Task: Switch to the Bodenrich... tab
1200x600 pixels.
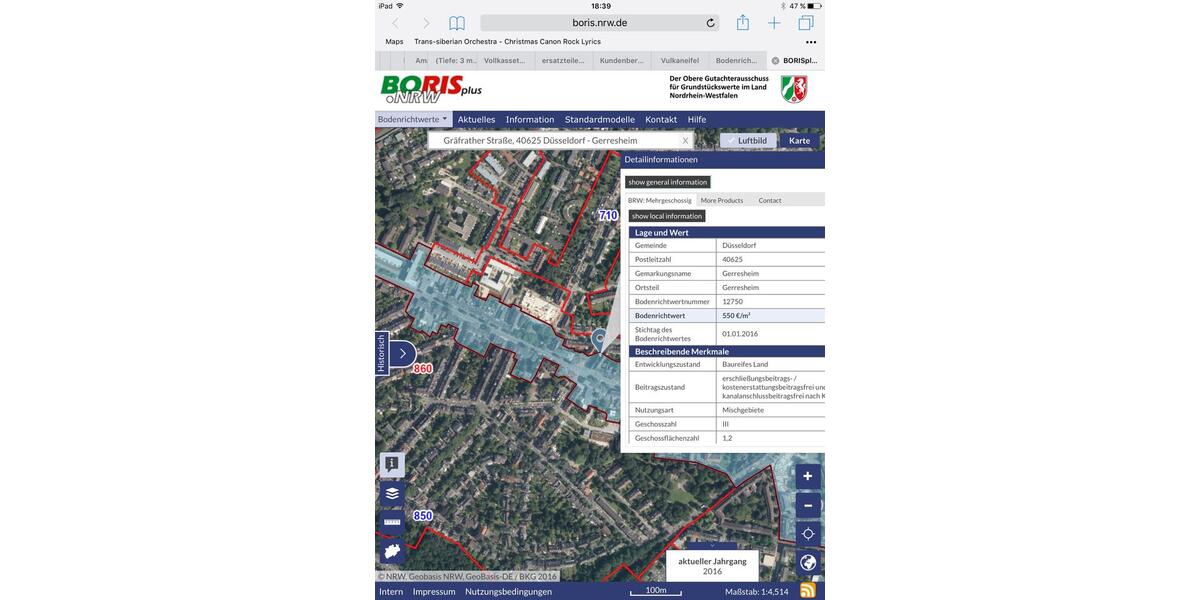Action: tap(737, 61)
